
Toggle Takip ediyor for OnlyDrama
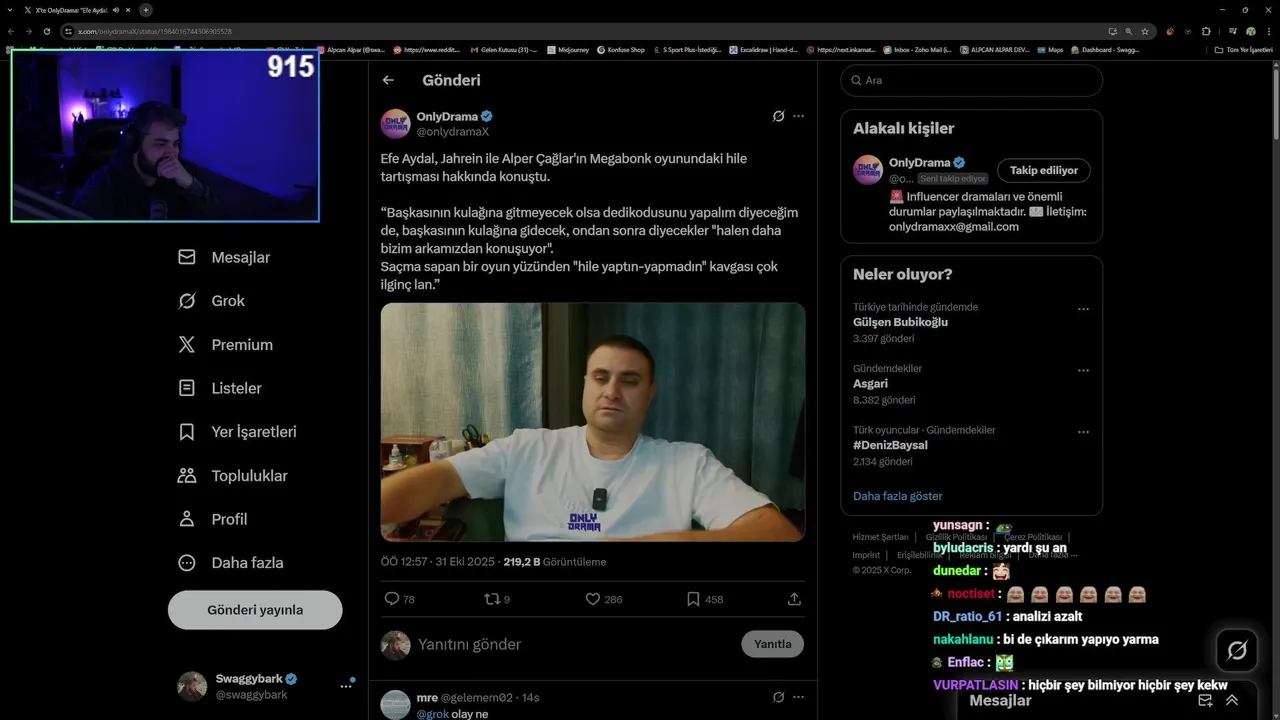coord(1044,170)
